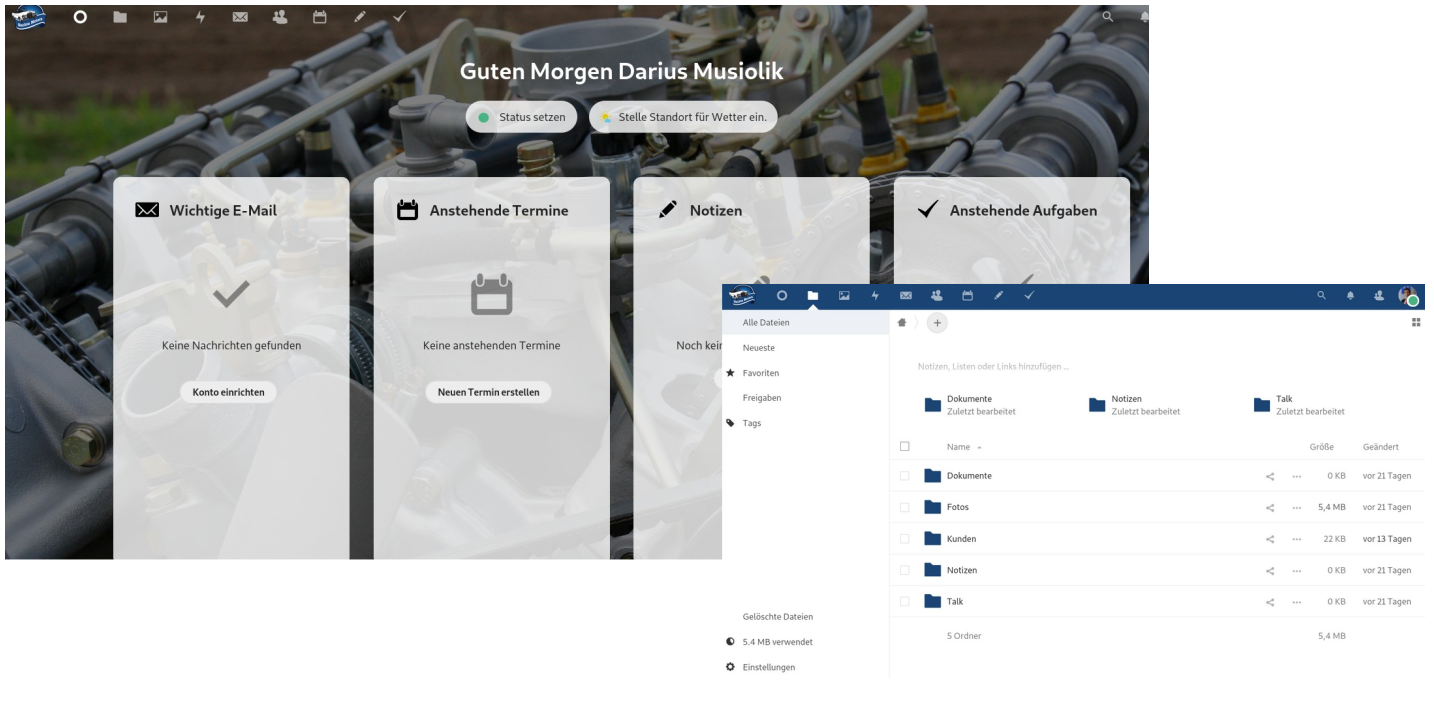Open the Photos app icon in the dashboard top bar
This screenshot has height=708, width=1434.
tap(160, 17)
